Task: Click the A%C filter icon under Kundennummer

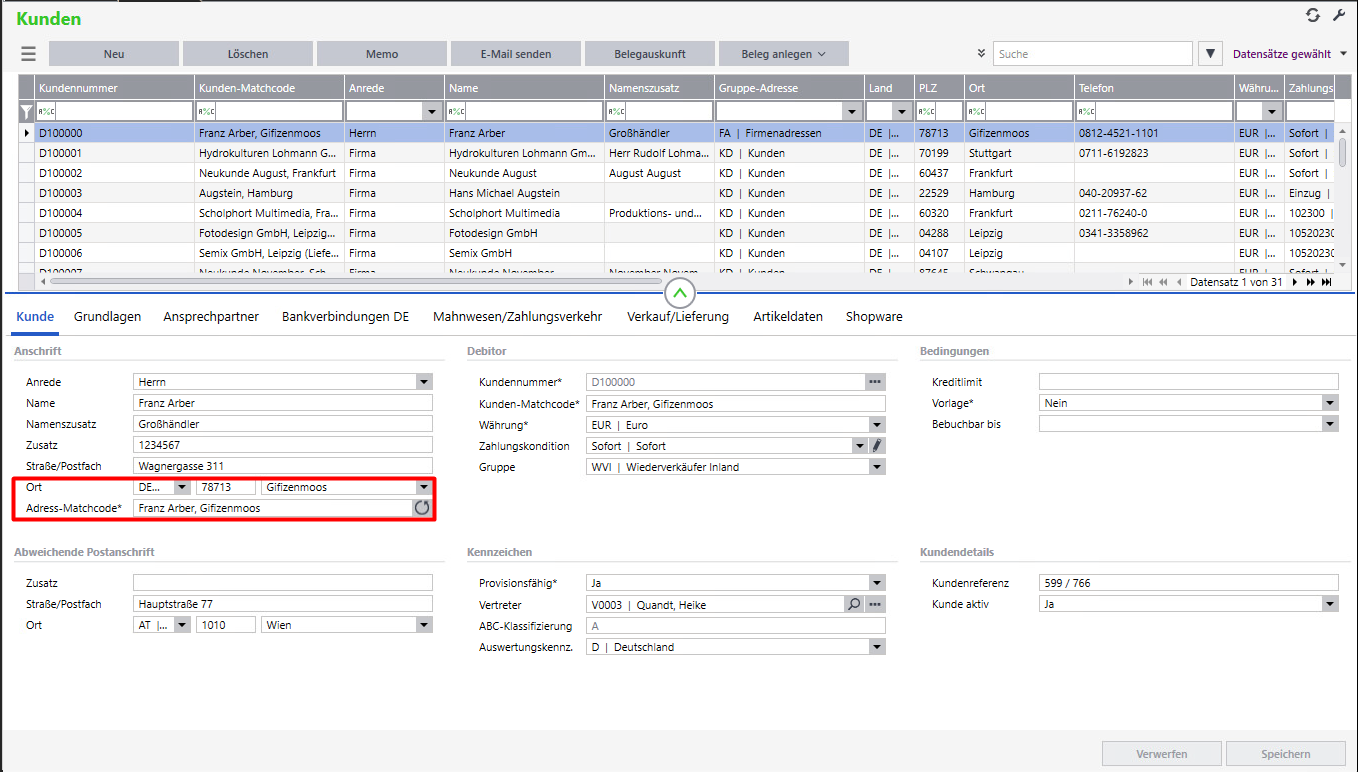Action: pyautogui.click(x=46, y=112)
